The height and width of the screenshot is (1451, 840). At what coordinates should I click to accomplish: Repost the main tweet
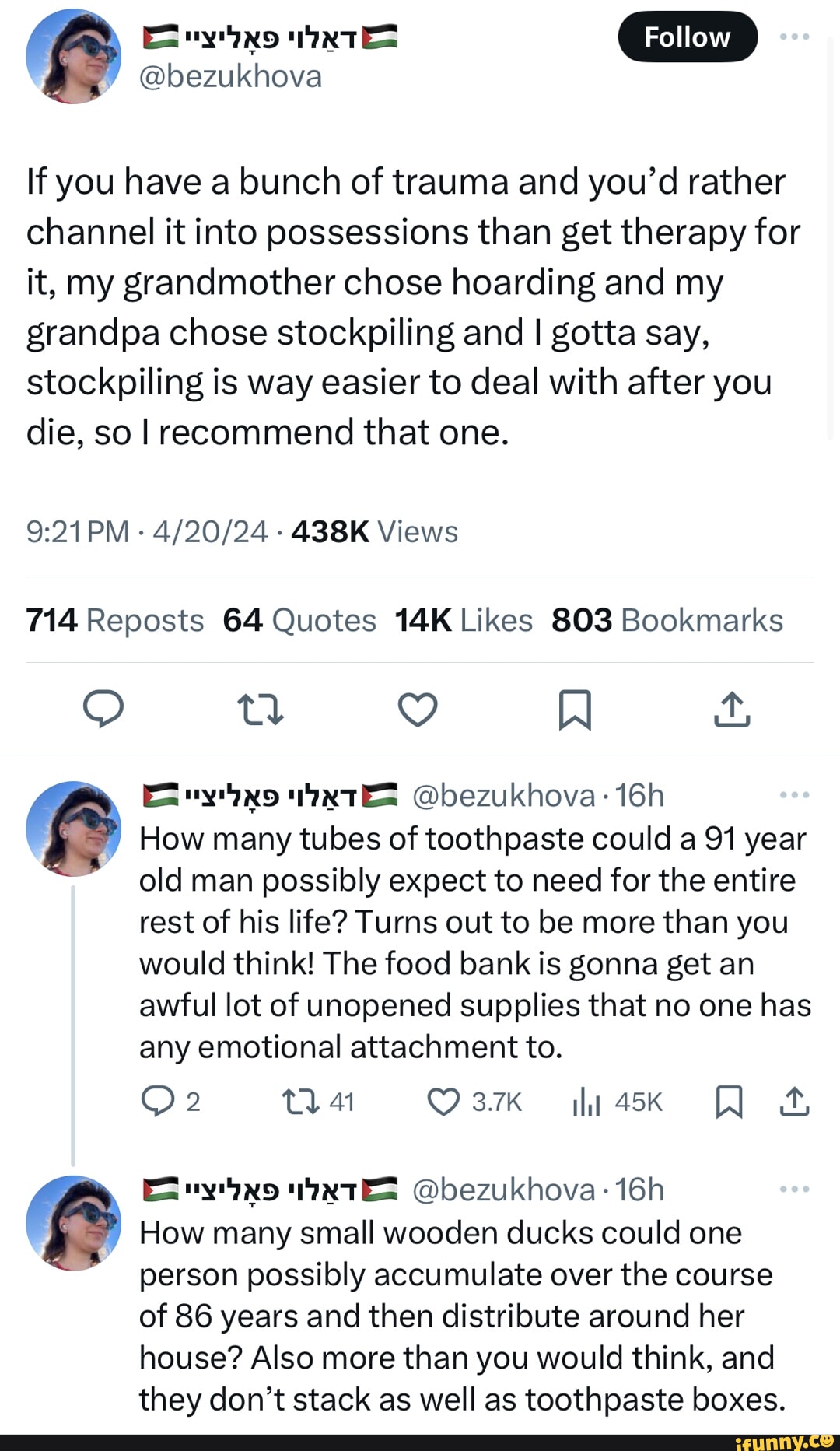coord(260,709)
